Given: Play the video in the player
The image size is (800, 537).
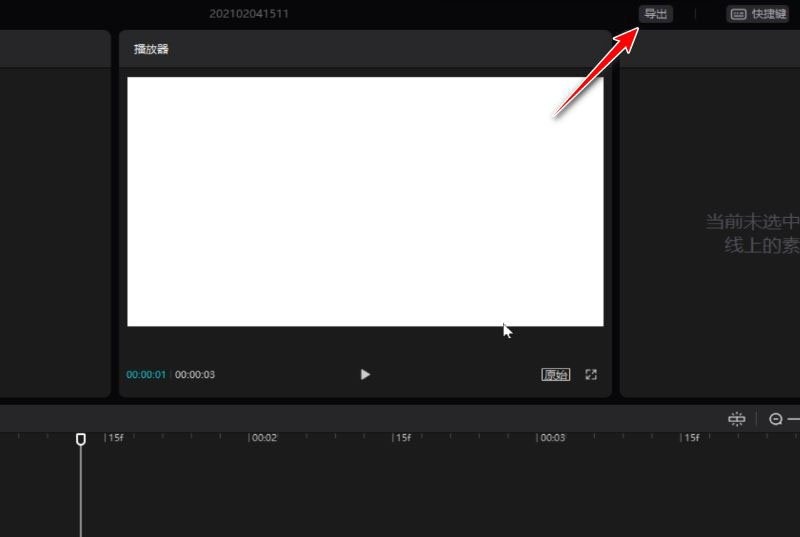Looking at the screenshot, I should coord(365,375).
